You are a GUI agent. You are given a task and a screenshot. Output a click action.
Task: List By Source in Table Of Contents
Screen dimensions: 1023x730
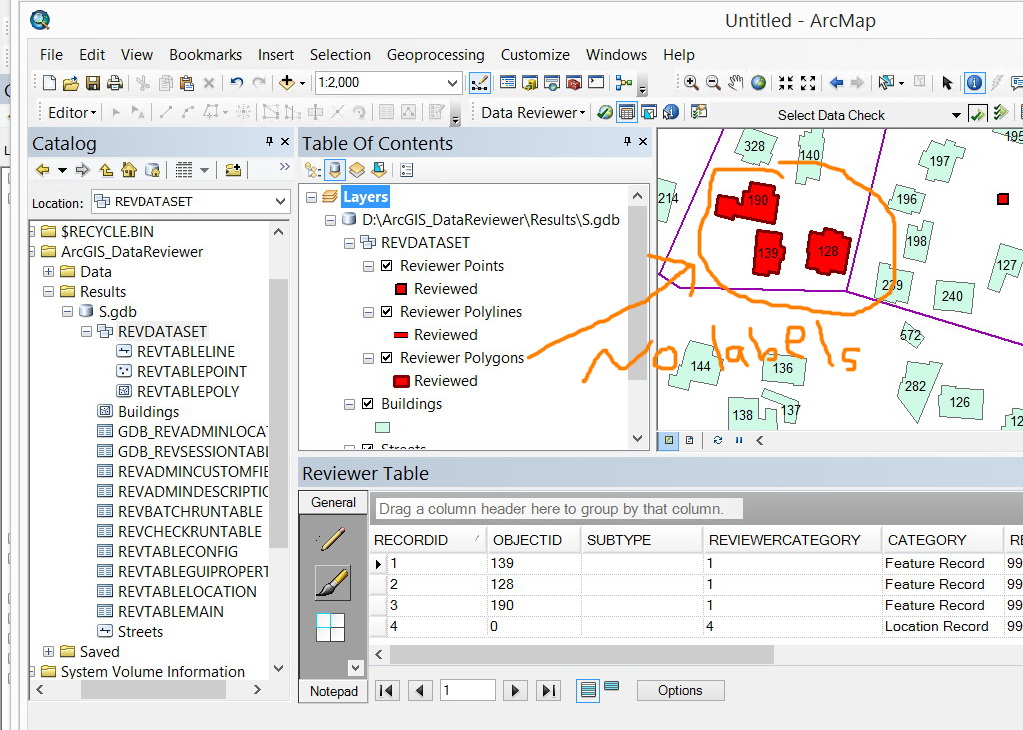click(x=335, y=170)
